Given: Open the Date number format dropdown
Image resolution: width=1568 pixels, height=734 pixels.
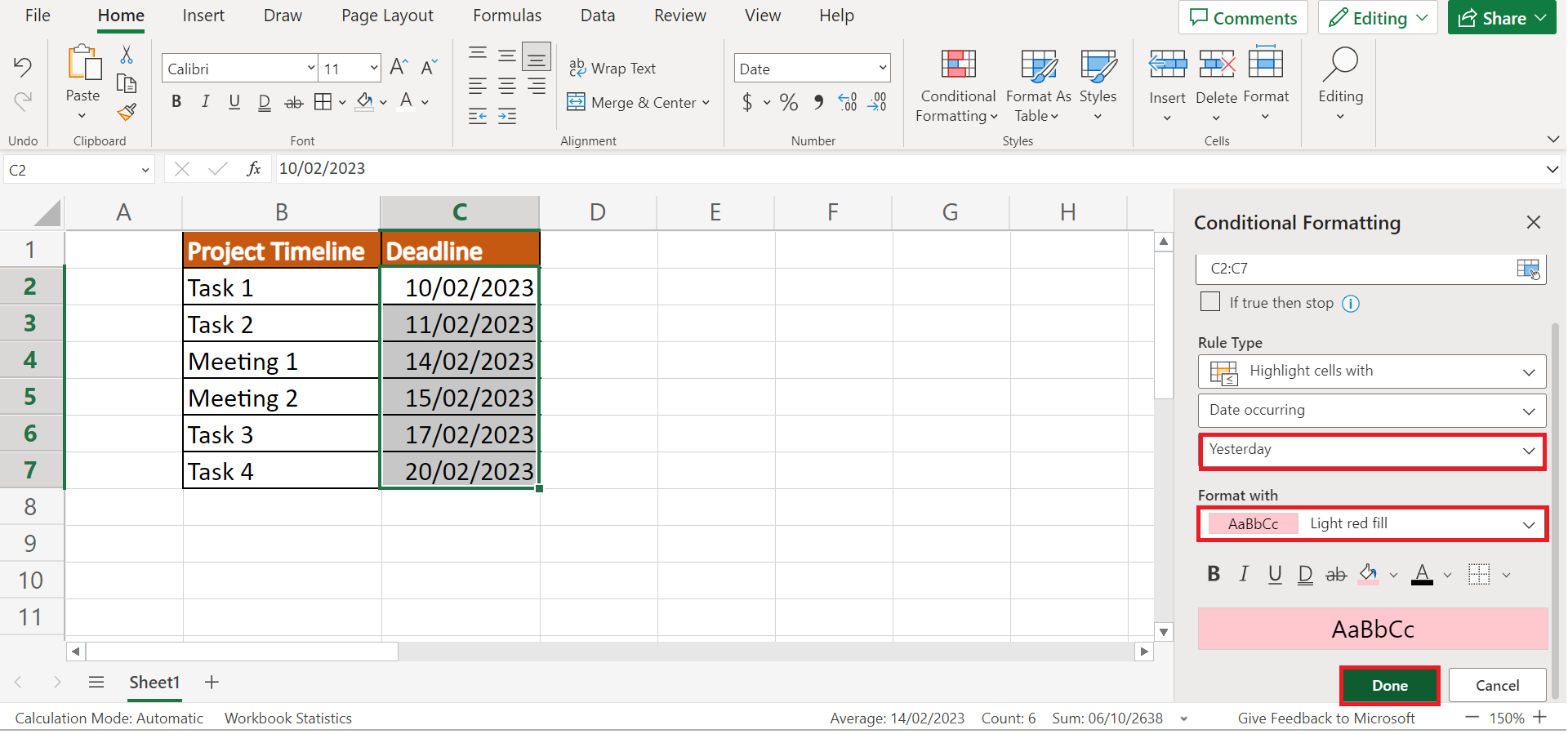Looking at the screenshot, I should pos(883,69).
